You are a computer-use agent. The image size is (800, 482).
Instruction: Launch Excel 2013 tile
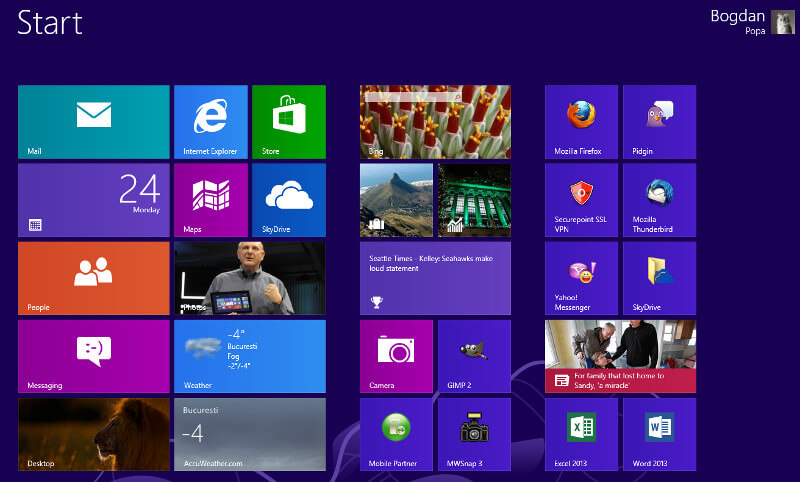tap(582, 434)
